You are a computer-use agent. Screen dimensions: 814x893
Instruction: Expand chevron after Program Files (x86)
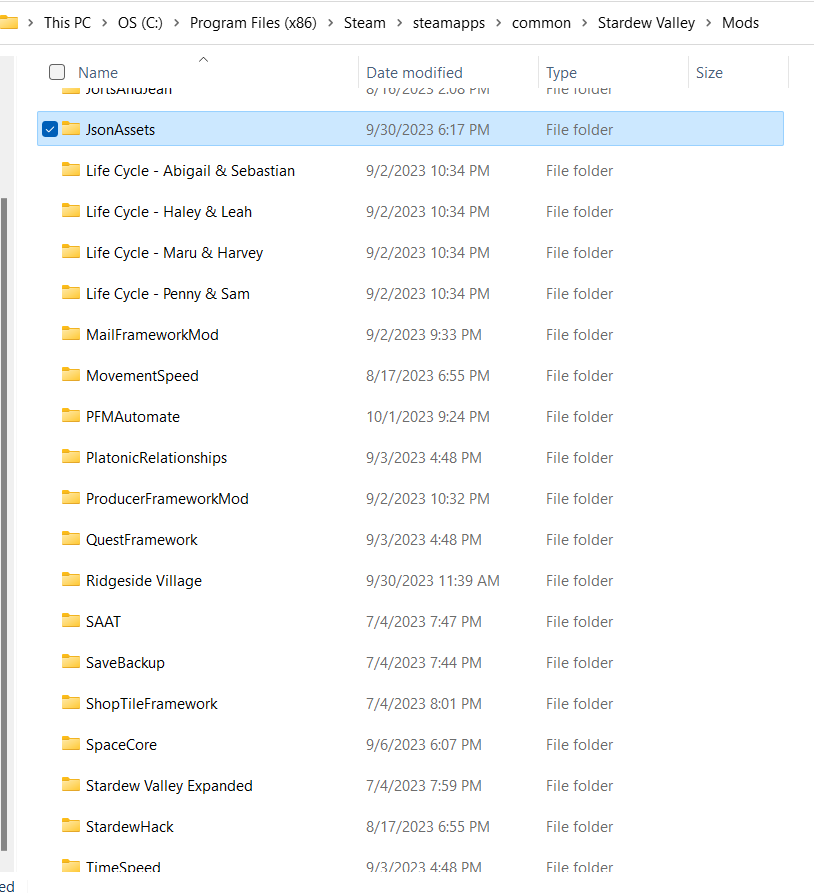(x=330, y=23)
